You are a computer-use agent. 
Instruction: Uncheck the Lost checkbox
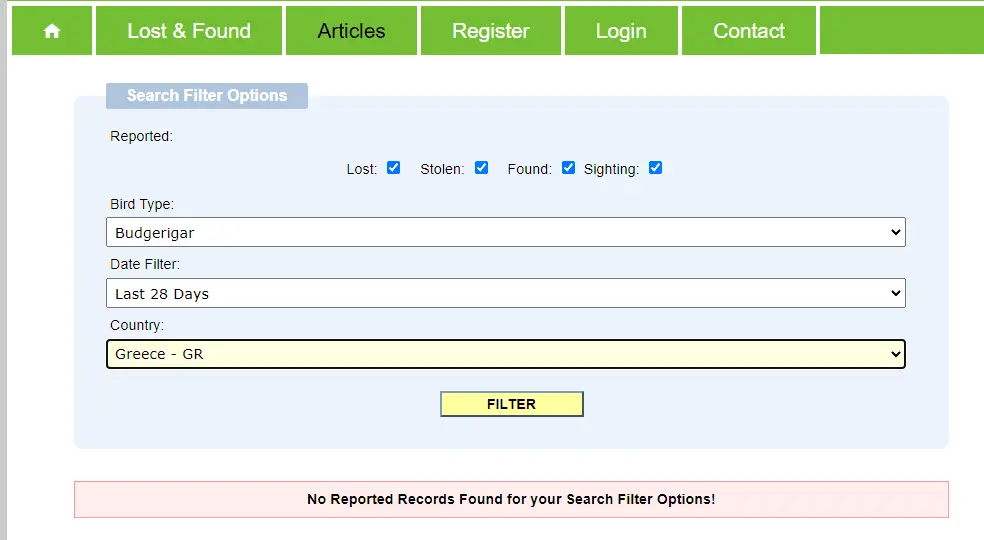coord(393,168)
